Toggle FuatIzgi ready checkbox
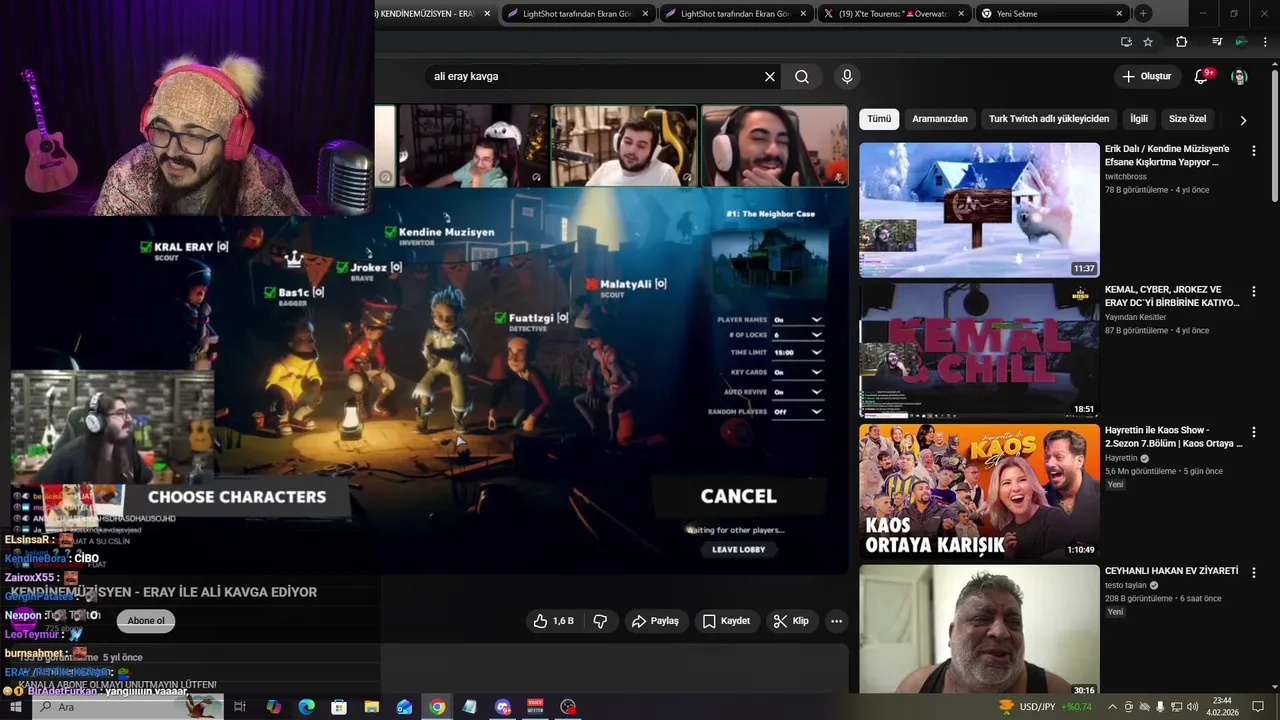The image size is (1280, 720). 501,318
